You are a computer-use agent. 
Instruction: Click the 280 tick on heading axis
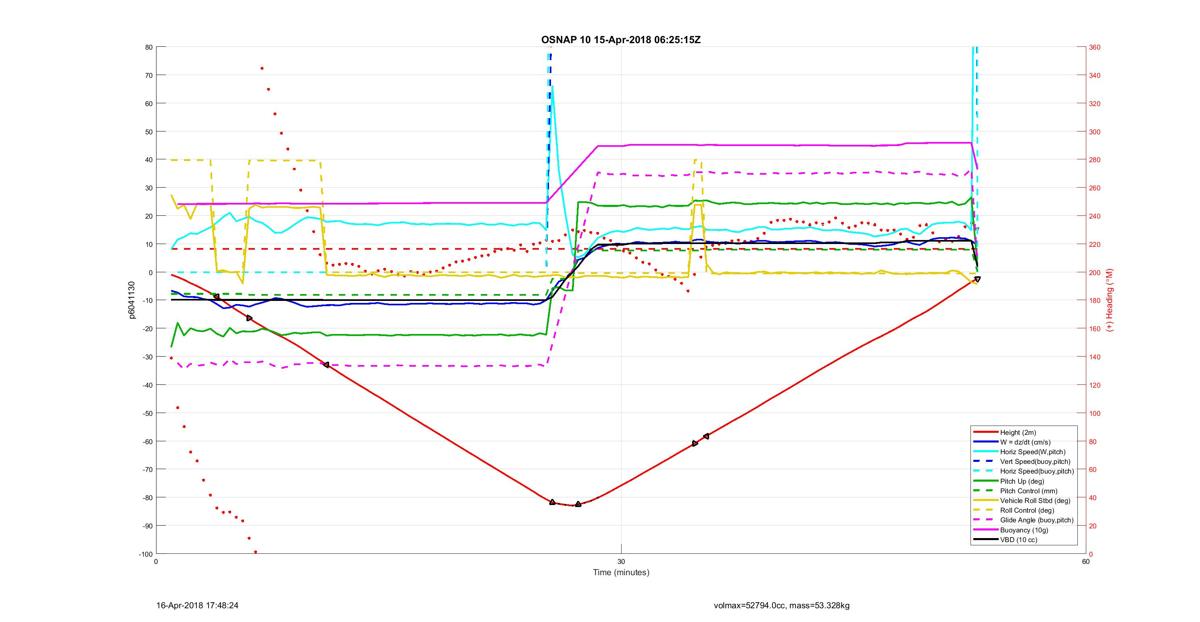[1094, 160]
